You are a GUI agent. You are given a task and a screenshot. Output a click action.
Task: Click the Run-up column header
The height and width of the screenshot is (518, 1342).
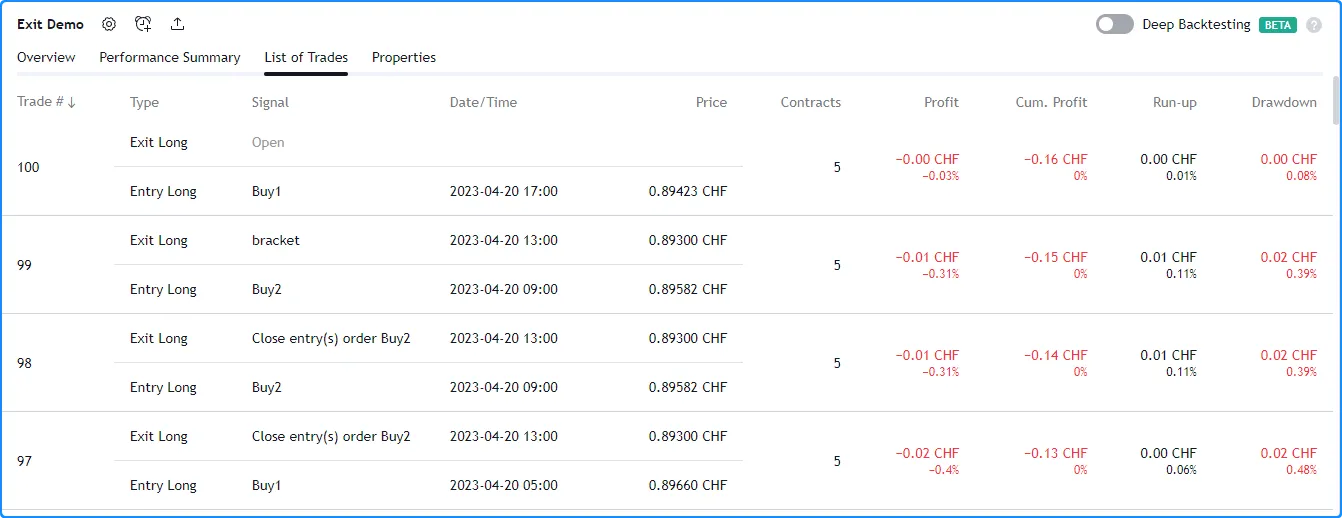(1174, 102)
